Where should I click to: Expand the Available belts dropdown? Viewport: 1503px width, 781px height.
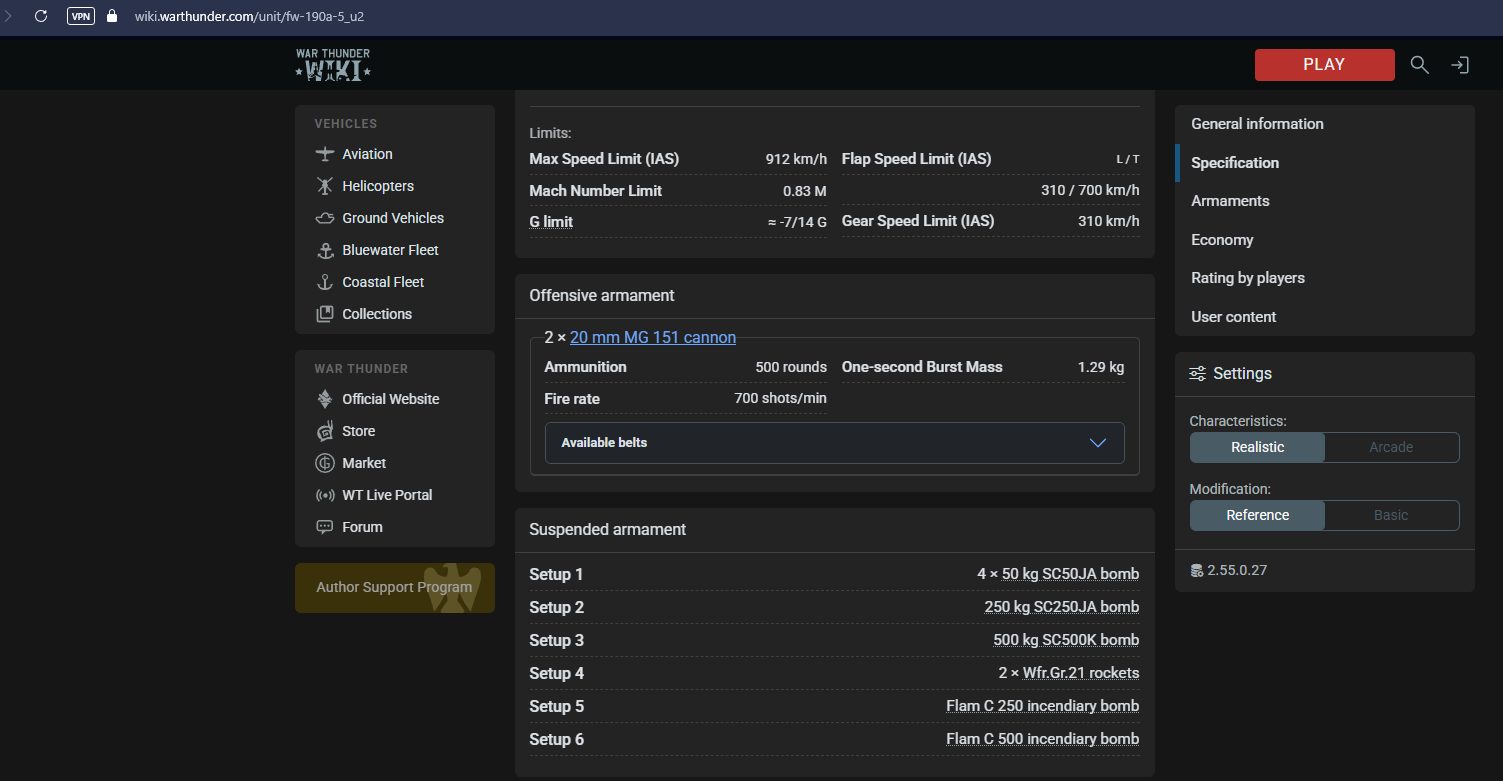834,443
